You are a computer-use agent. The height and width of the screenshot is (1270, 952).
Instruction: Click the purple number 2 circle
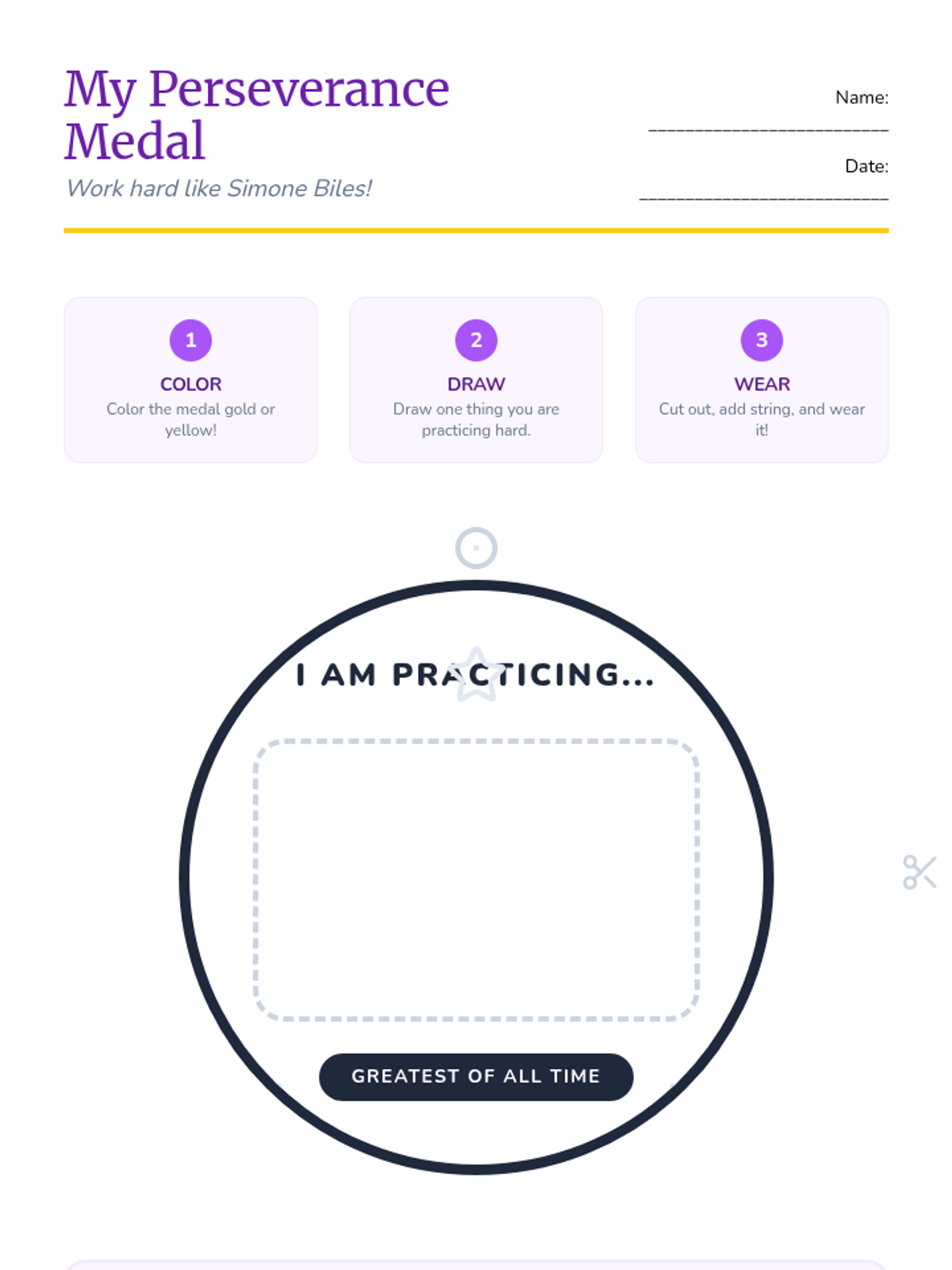476,340
